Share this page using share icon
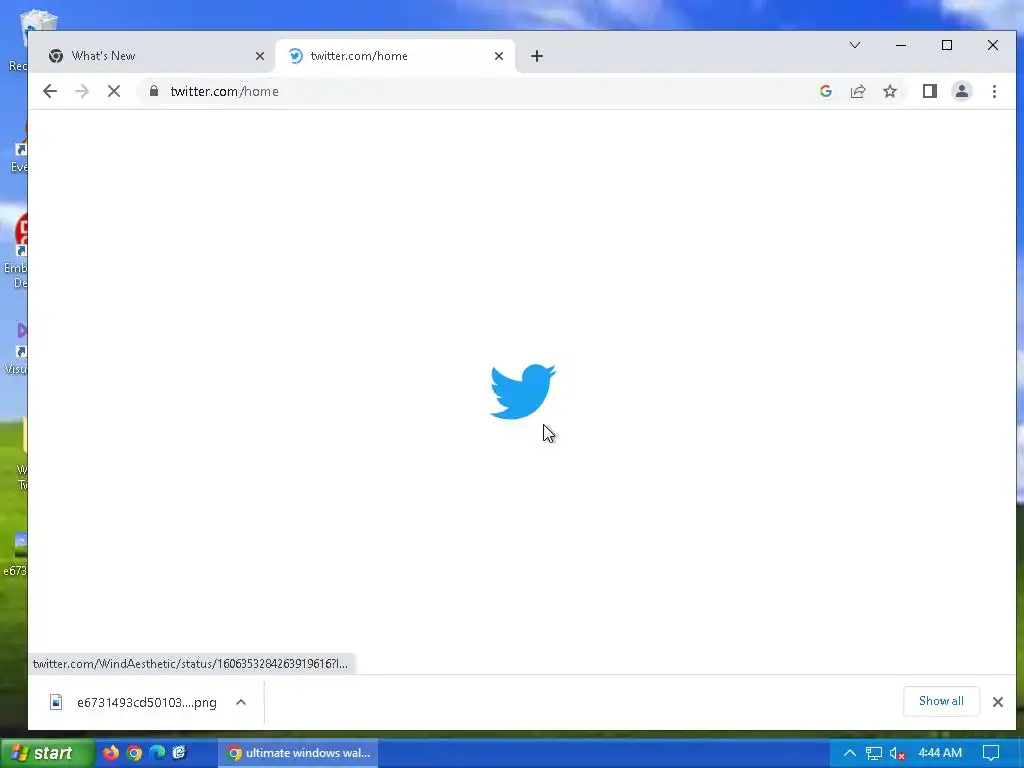The image size is (1024, 768). tap(857, 91)
